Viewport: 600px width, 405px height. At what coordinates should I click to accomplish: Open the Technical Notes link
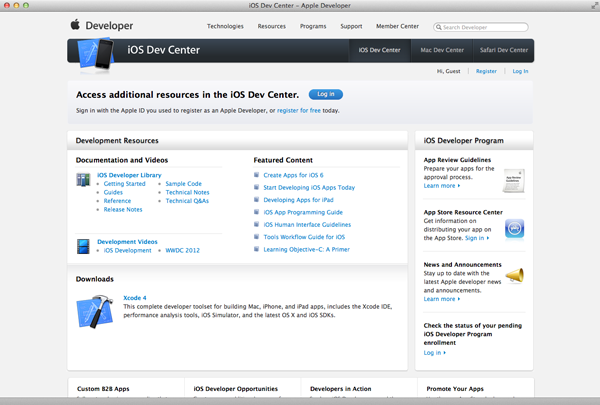pos(187,192)
